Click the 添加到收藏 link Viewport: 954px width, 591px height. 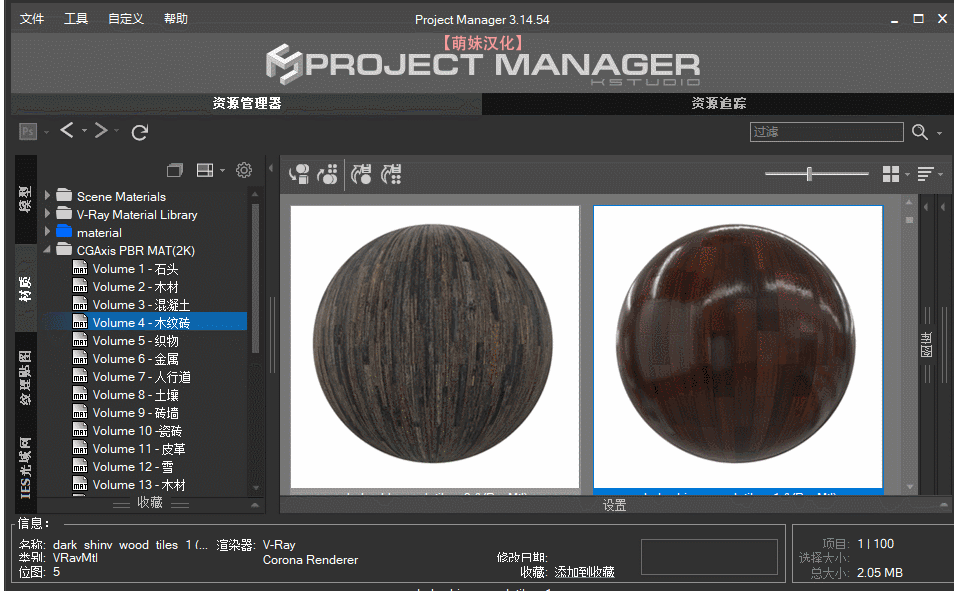583,573
